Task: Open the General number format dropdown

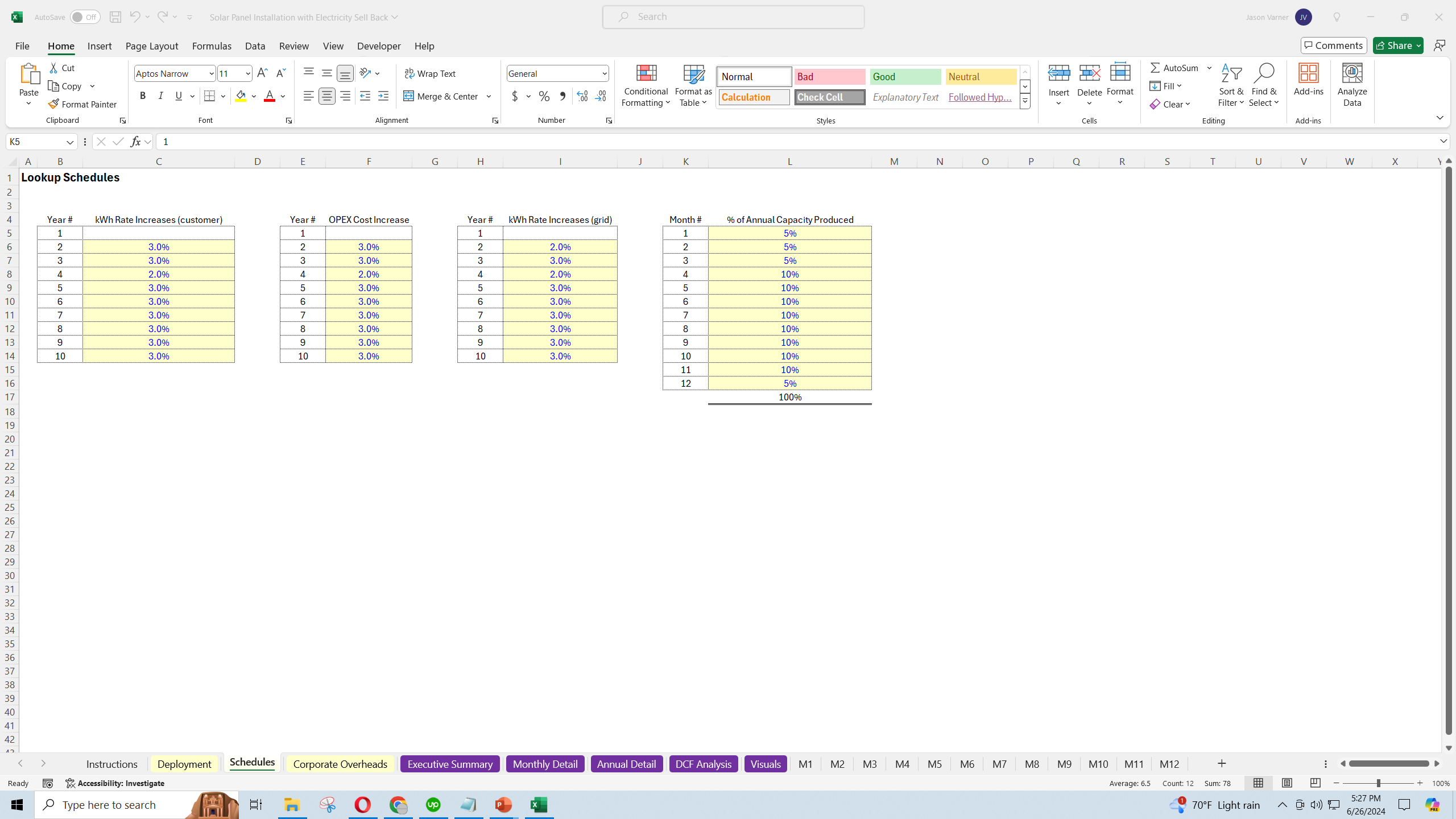Action: click(x=604, y=73)
